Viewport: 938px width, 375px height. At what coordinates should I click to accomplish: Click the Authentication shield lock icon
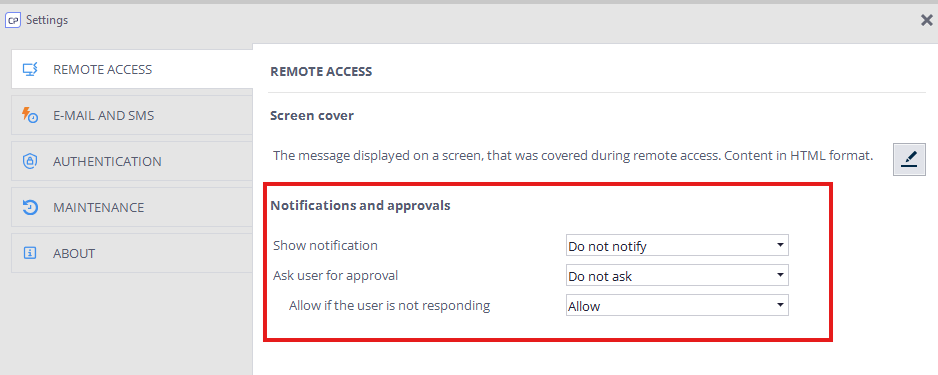coord(30,161)
